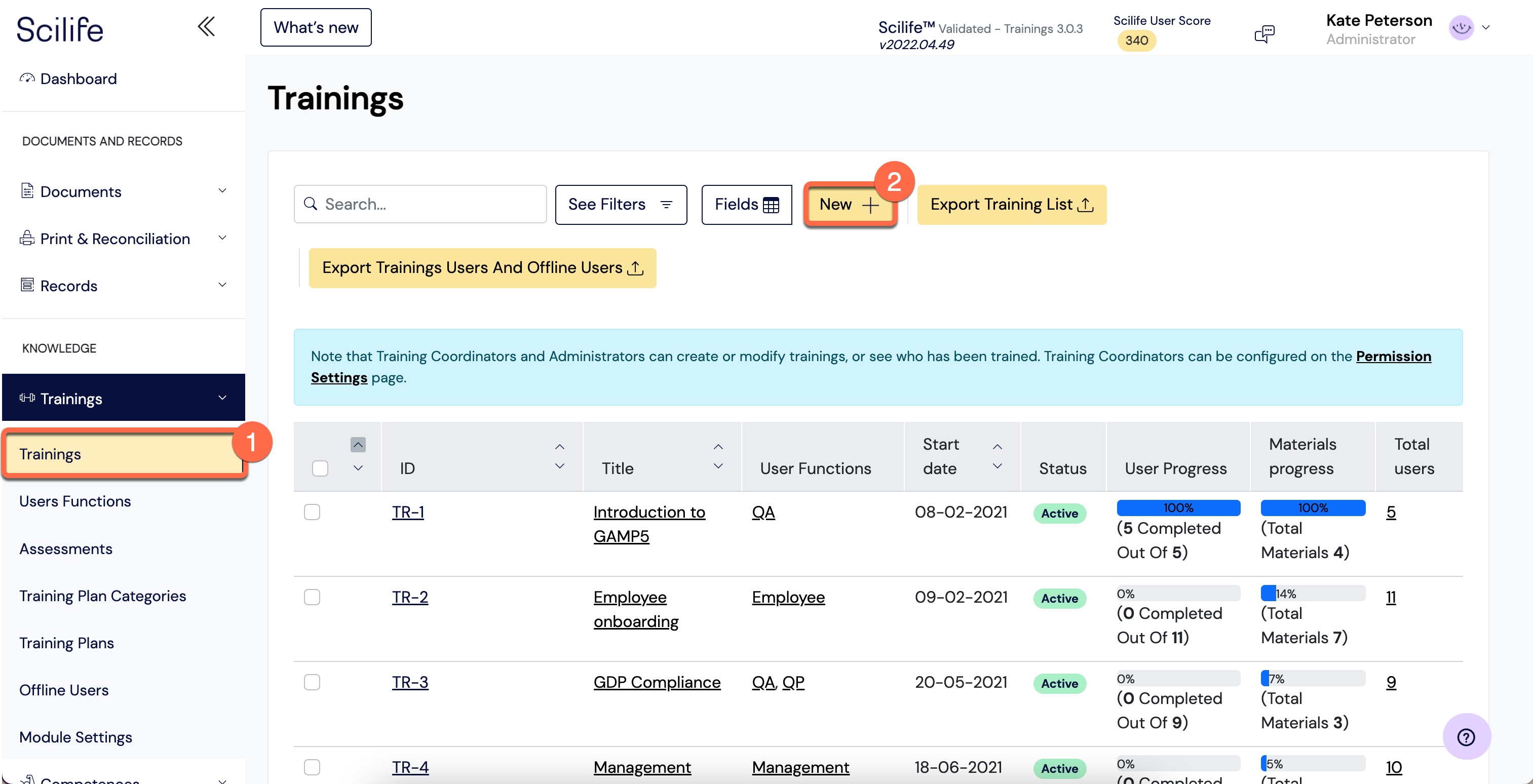Viewport: 1533px width, 784px height.
Task: Click the Dashboard gauge icon
Action: [x=27, y=78]
